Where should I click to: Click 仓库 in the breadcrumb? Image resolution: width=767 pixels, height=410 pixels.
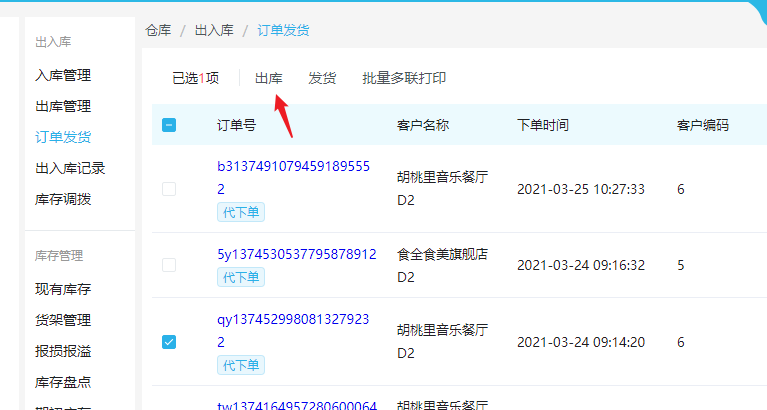[x=158, y=30]
